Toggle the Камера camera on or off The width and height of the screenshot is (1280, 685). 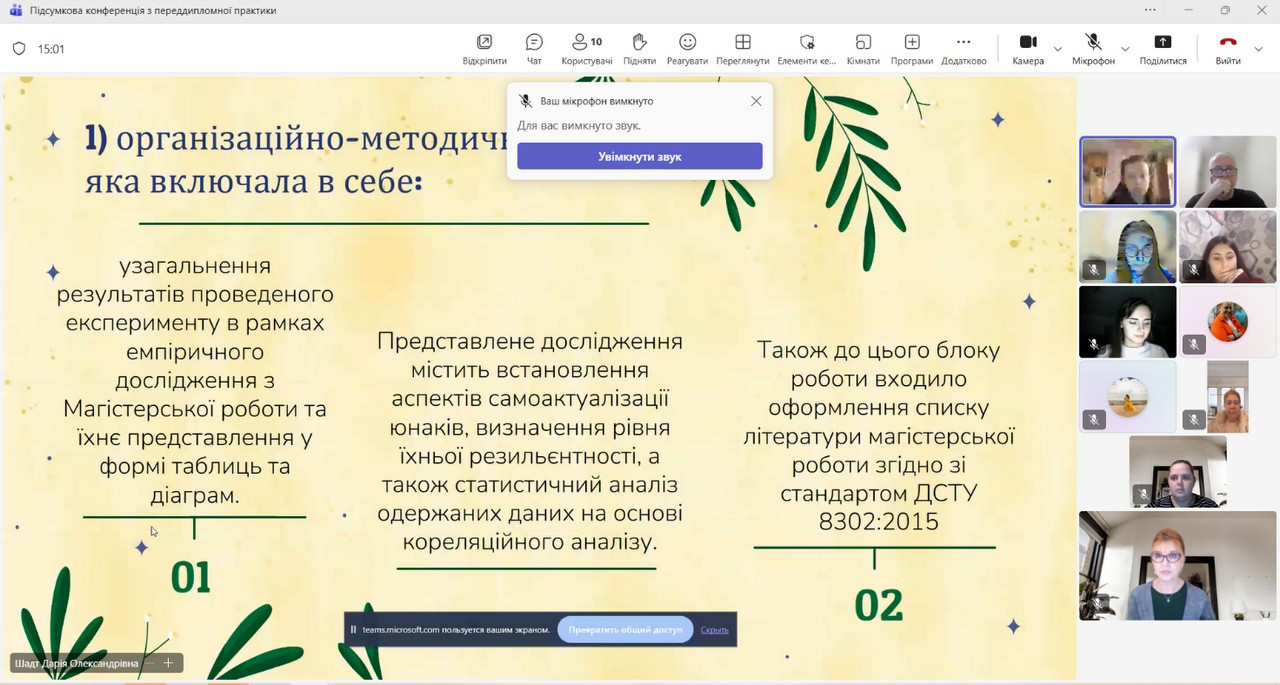[1027, 48]
